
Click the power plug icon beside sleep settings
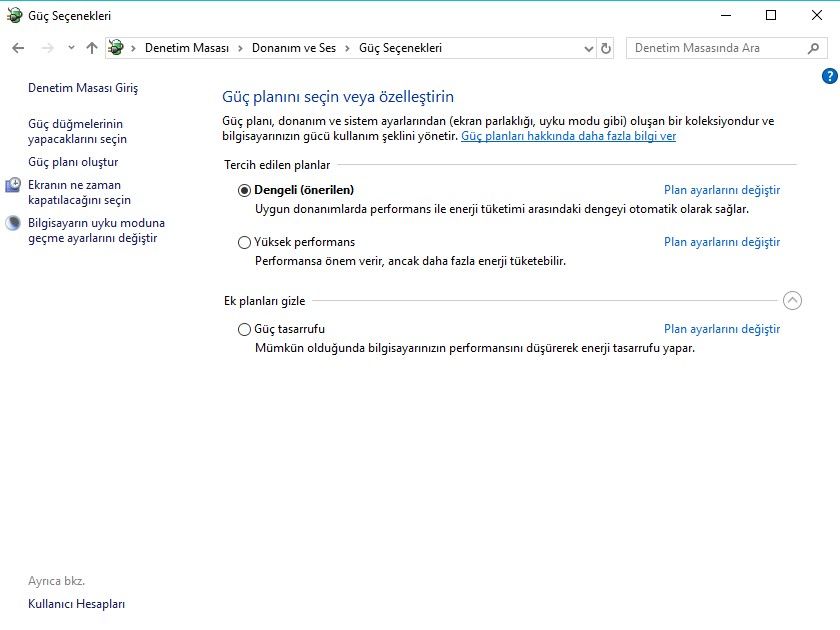12,223
